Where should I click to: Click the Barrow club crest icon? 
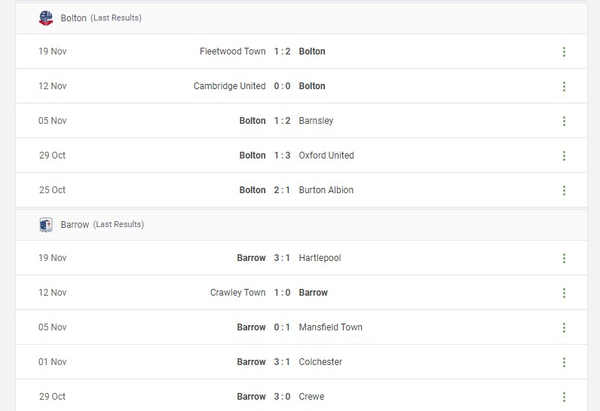coord(46,225)
